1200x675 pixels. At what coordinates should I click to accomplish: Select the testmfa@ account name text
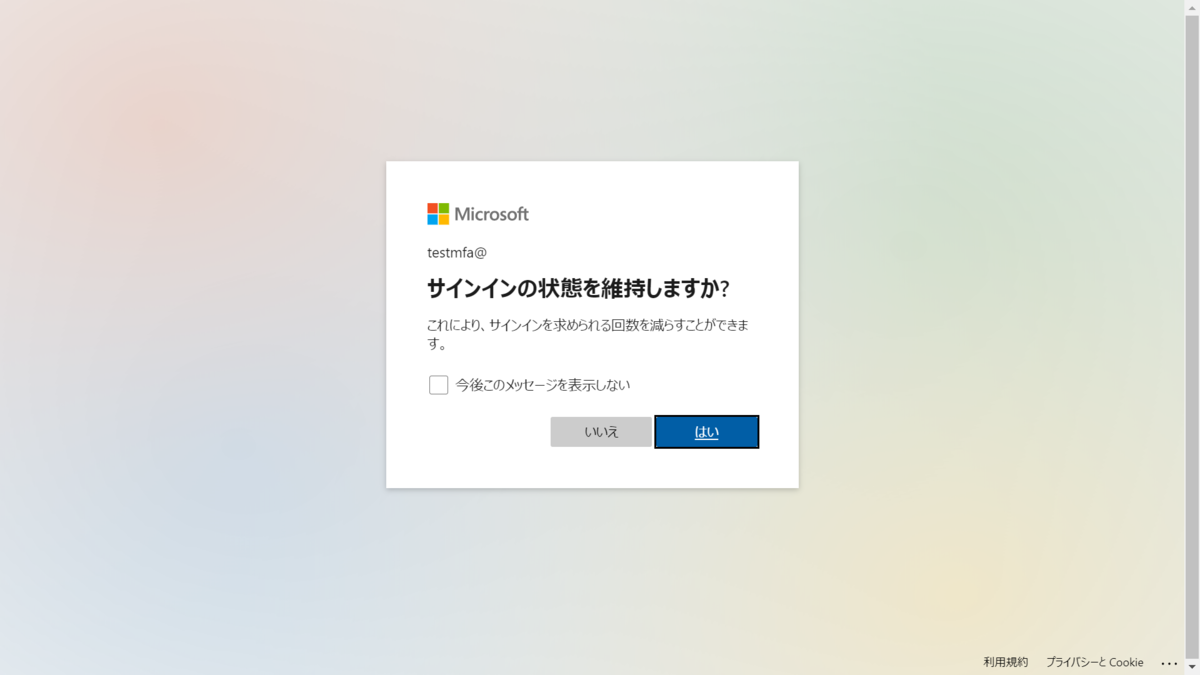[x=457, y=253]
